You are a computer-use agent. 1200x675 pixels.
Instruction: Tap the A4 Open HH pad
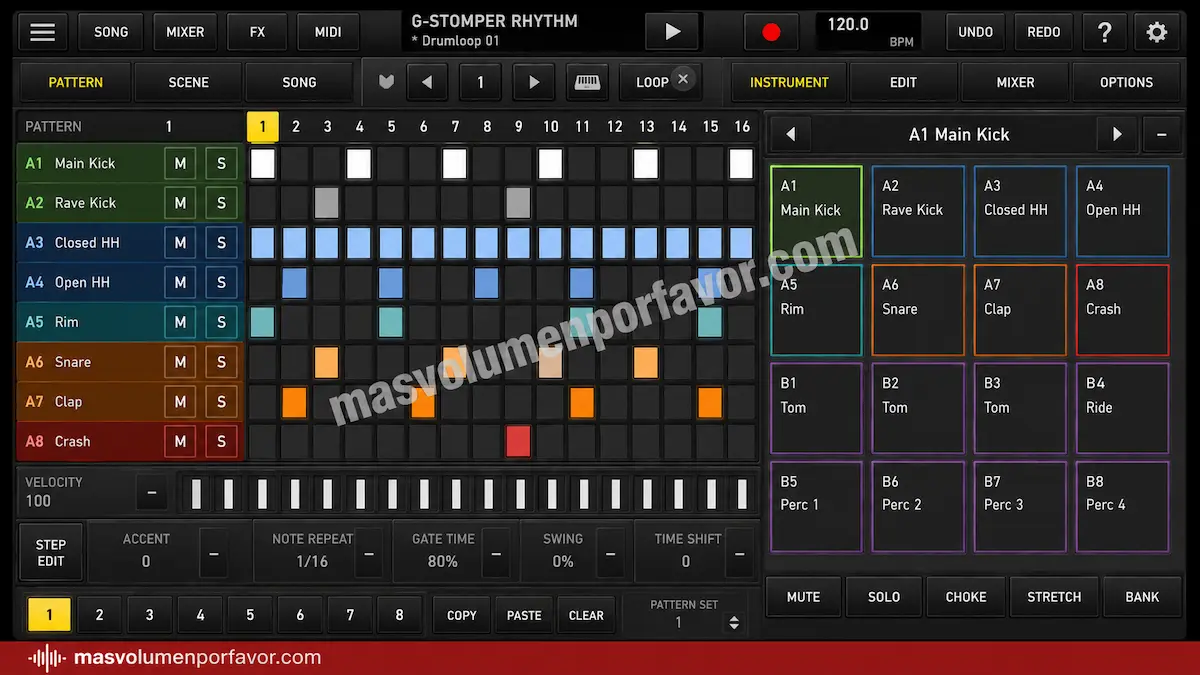coord(1122,211)
